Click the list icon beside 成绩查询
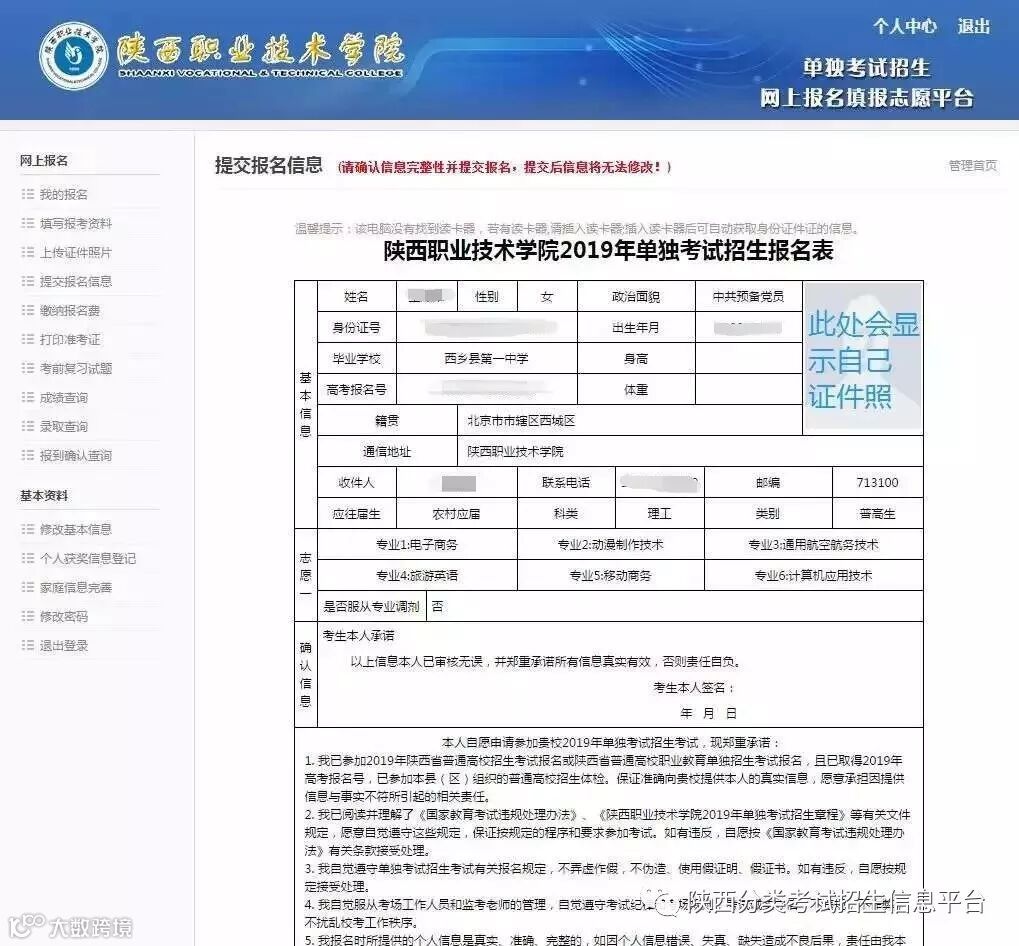This screenshot has width=1019, height=946. point(27,397)
